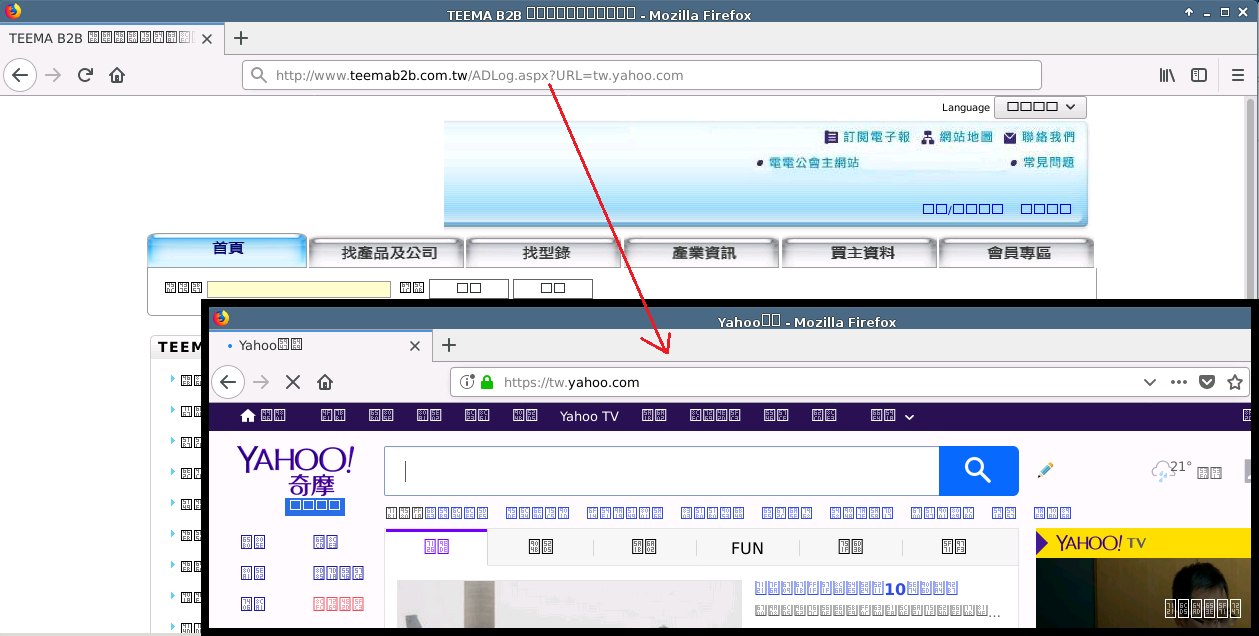Image resolution: width=1259 pixels, height=636 pixels.
Task: Bookmark the Yahoo page with star
Action: (x=1235, y=382)
